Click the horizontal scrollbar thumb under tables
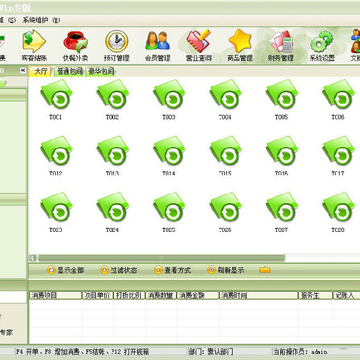This screenshot has height=360, width=360. [161, 258]
